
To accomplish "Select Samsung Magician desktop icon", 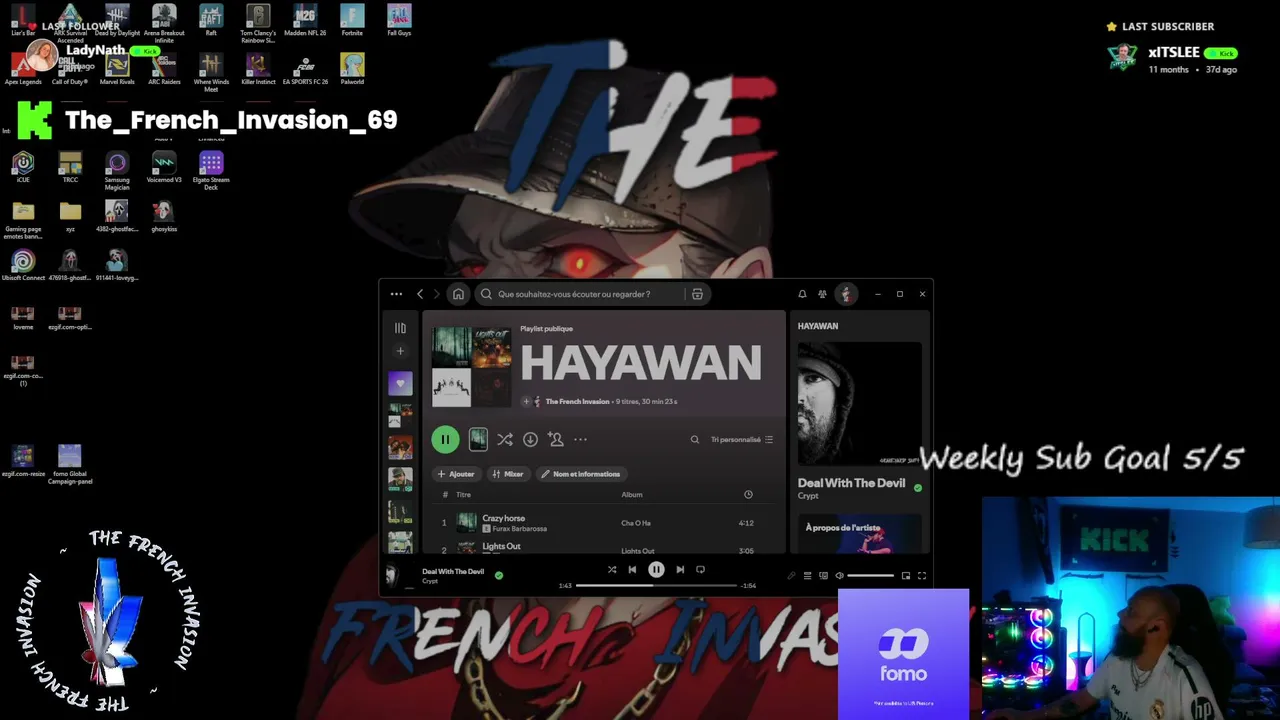I will (x=117, y=171).
